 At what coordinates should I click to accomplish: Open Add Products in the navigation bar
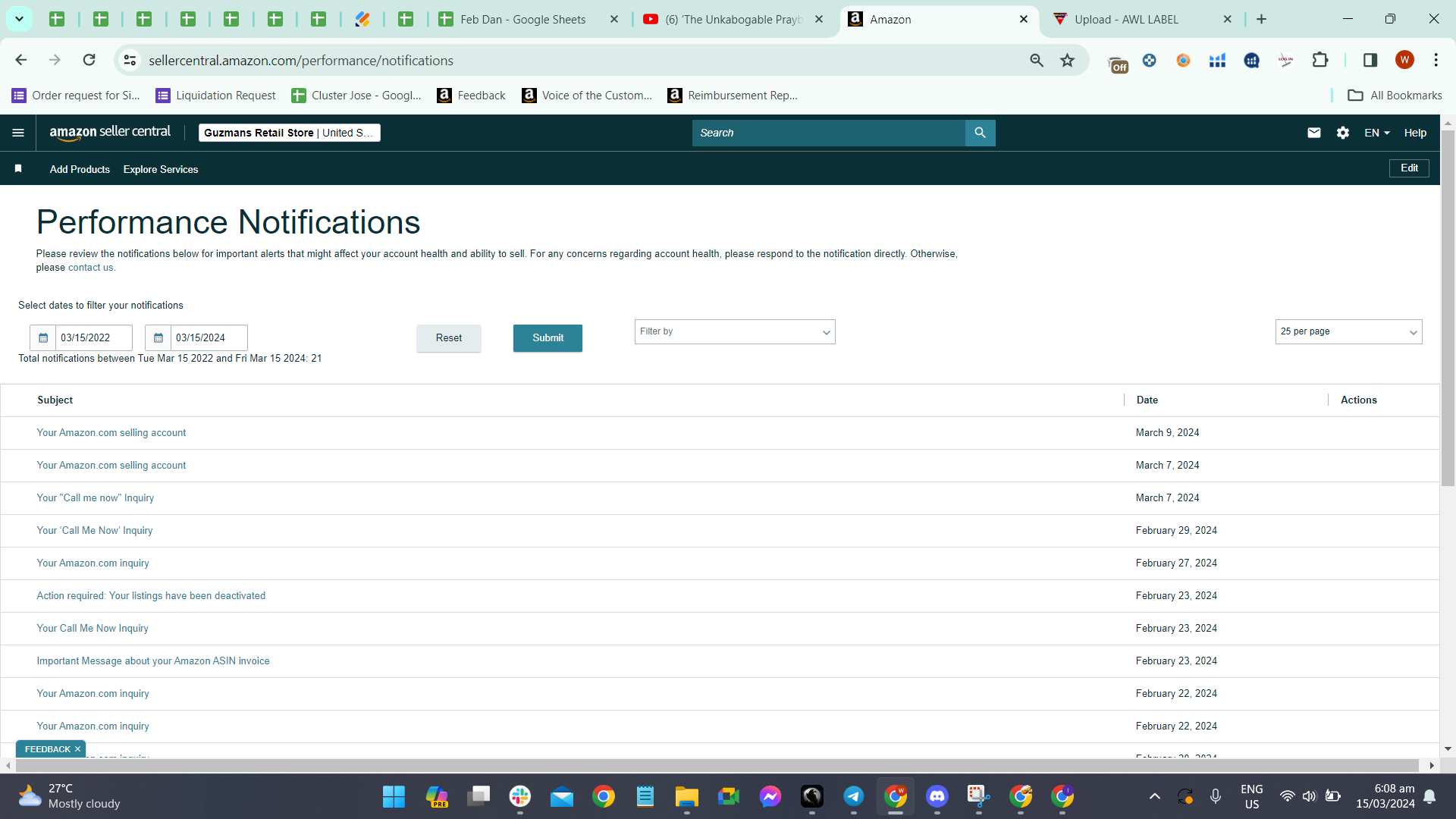80,169
